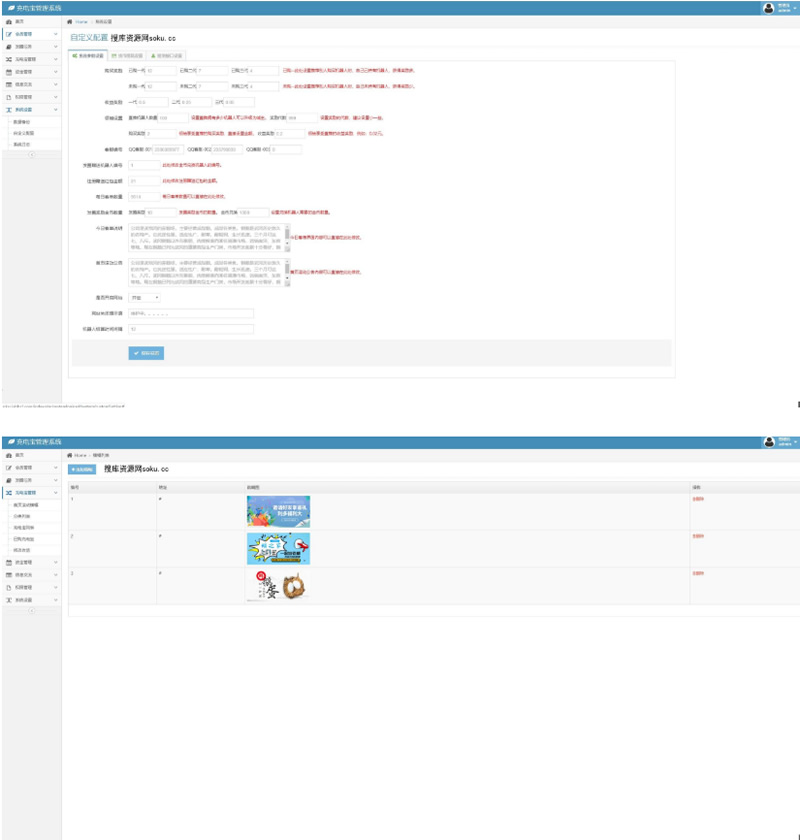Screen dimensions: 800x840
Task: Click the shuffle icon in lower sidebar
Action: (9, 493)
